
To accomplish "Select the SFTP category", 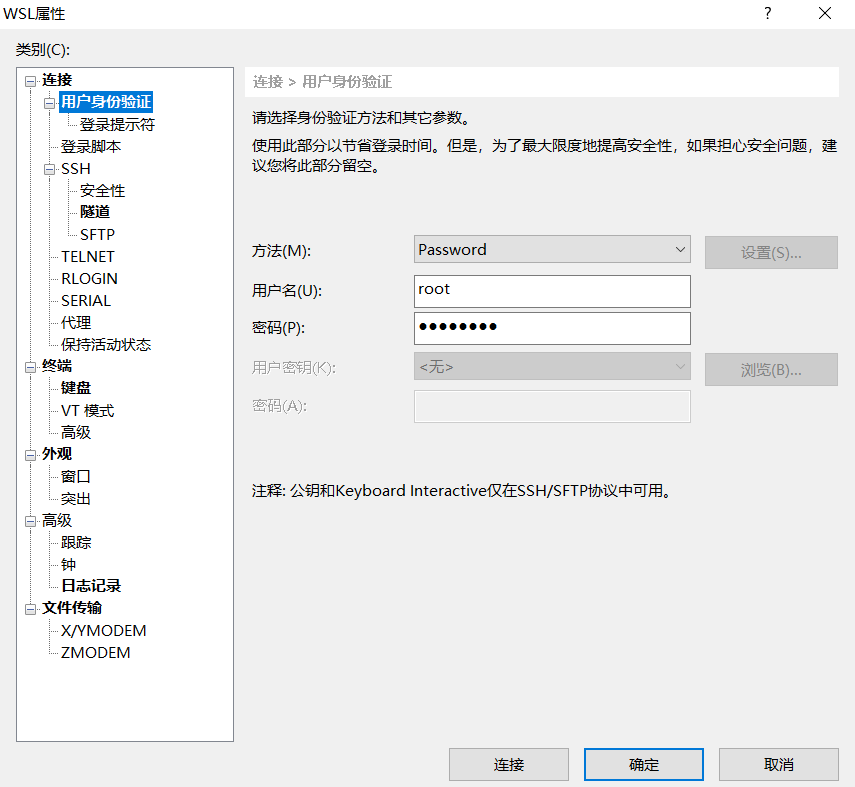I will pyautogui.click(x=97, y=233).
